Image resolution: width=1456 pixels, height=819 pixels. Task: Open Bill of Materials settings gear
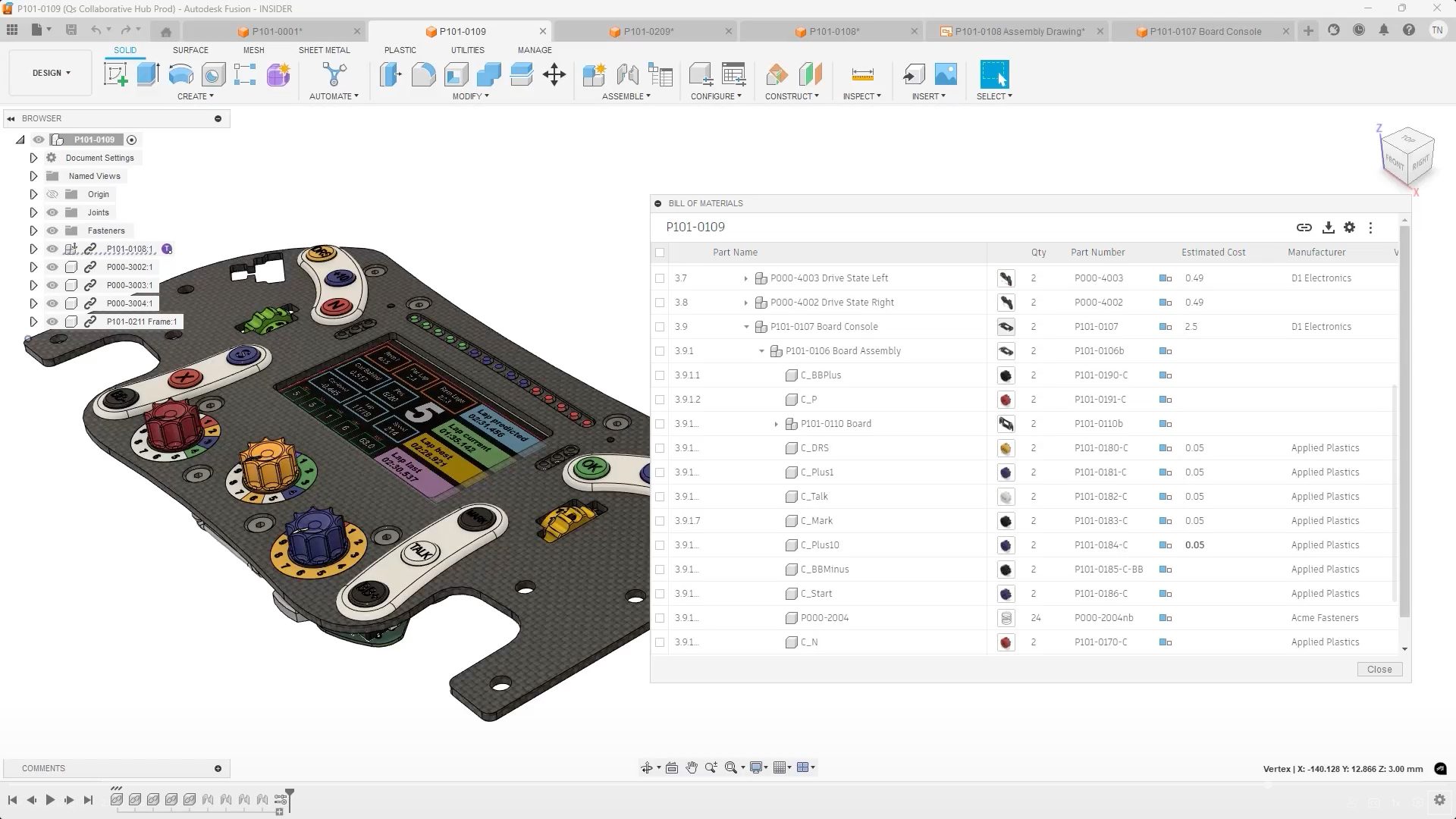tap(1349, 227)
